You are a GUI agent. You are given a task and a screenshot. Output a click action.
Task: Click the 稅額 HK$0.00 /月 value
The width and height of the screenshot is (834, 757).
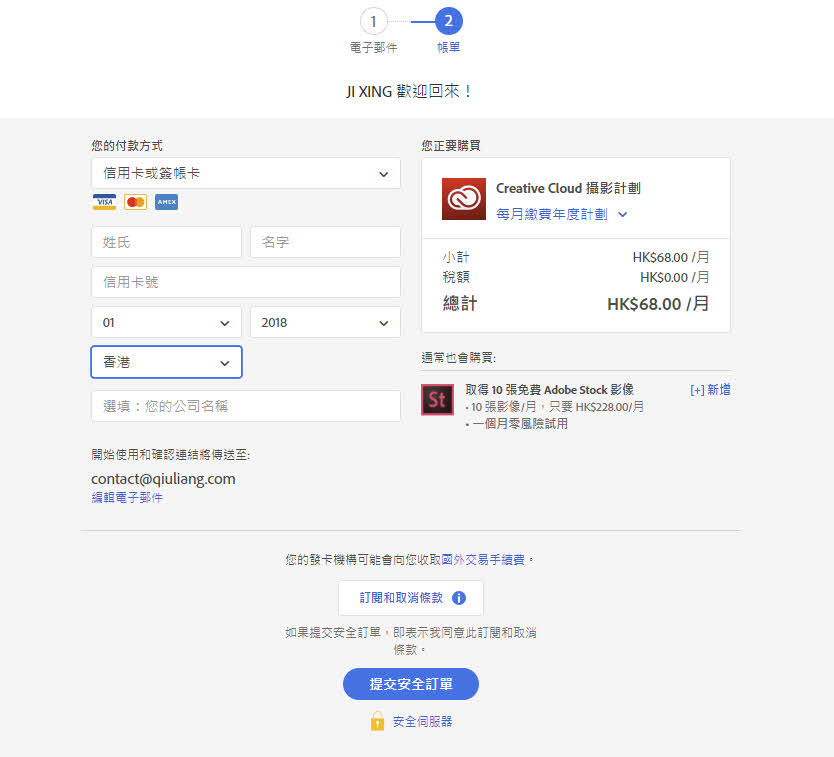pos(674,277)
